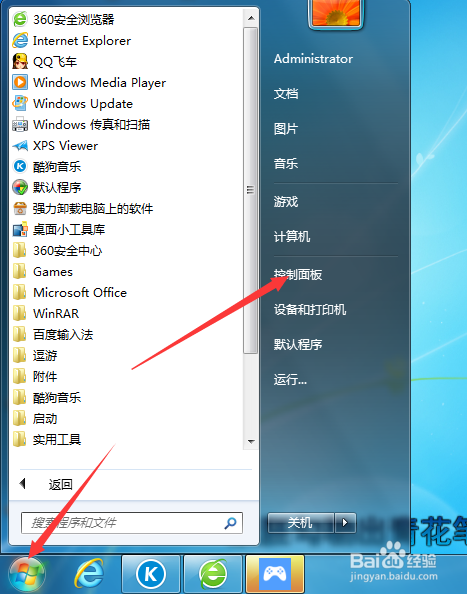The height and width of the screenshot is (594, 467).
Task: Open the QQ飞车 game icon
Action: click(x=20, y=61)
